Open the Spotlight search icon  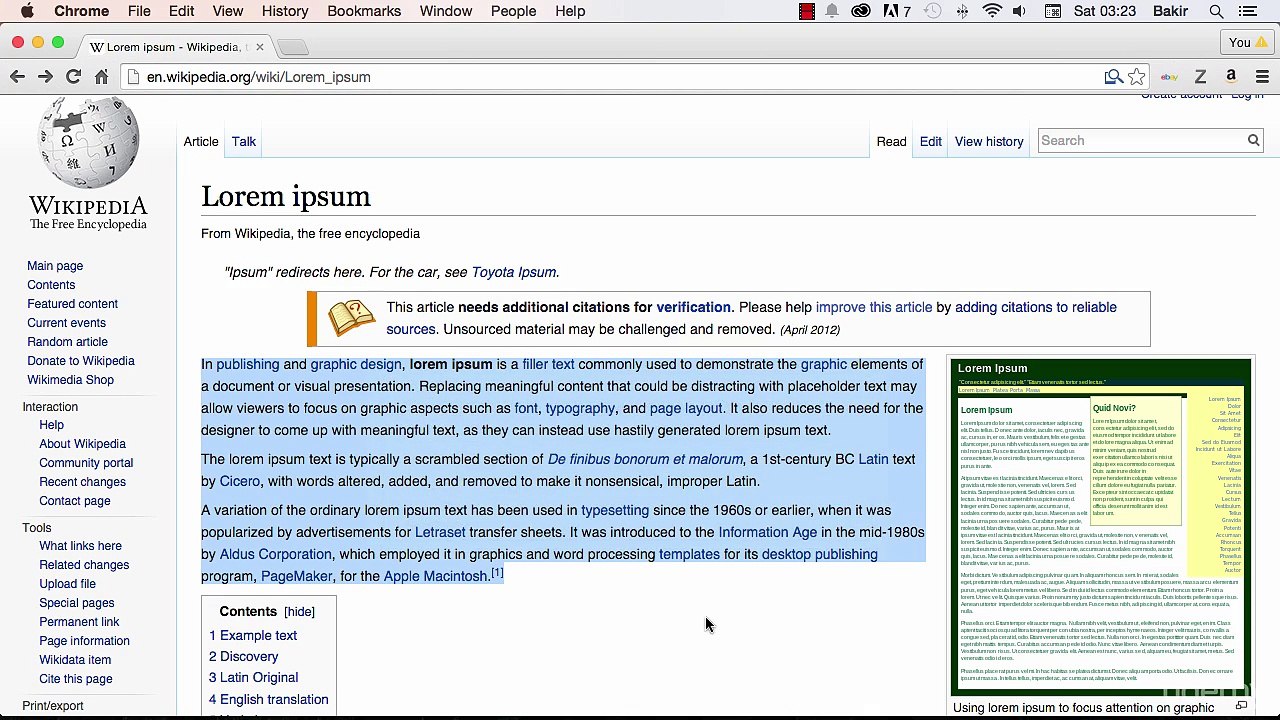[x=1216, y=11]
